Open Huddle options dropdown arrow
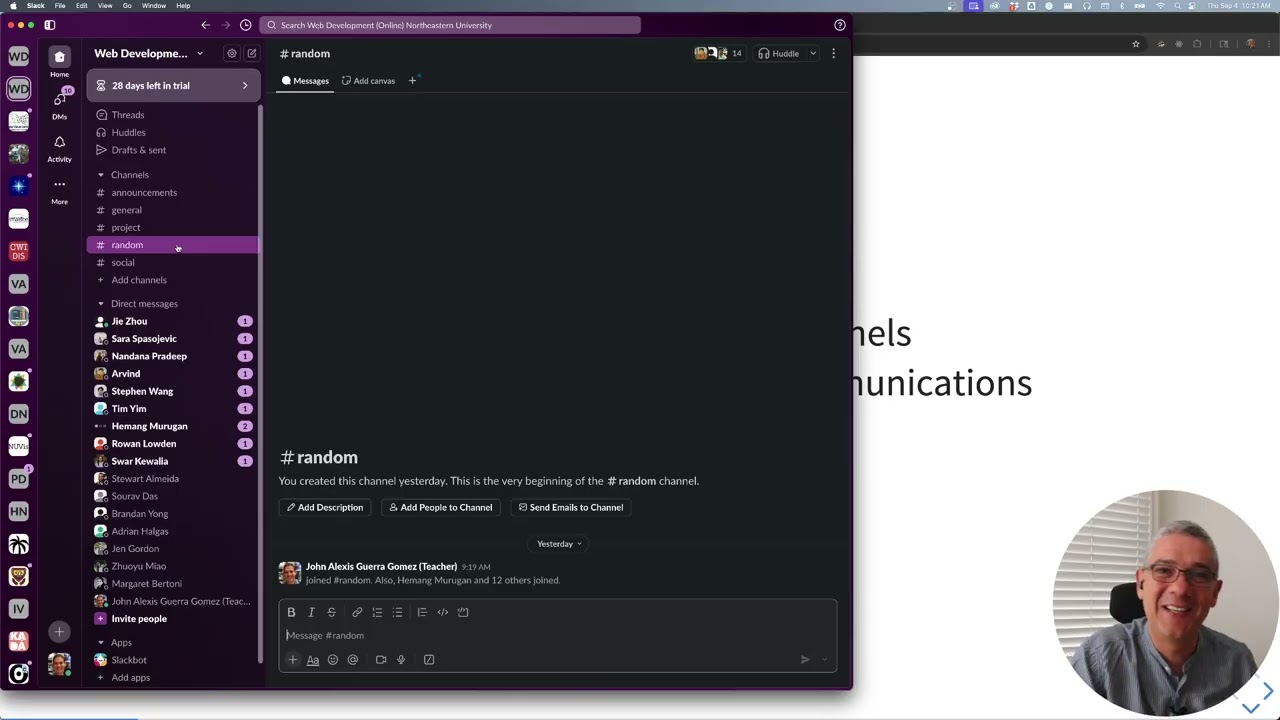Screen dimensions: 1280x720 tap(813, 53)
